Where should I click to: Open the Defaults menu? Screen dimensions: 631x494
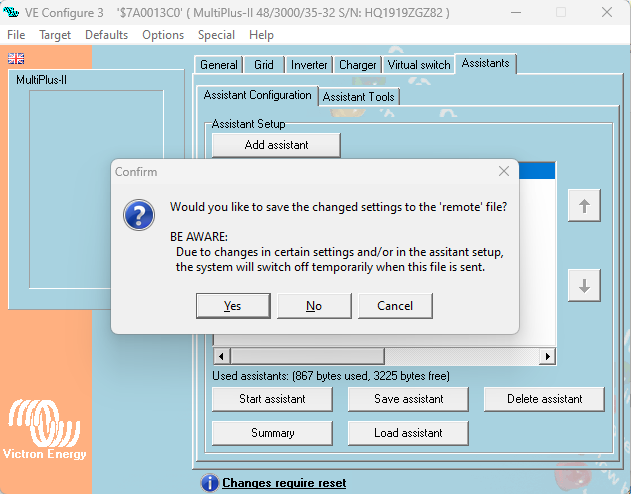[106, 34]
